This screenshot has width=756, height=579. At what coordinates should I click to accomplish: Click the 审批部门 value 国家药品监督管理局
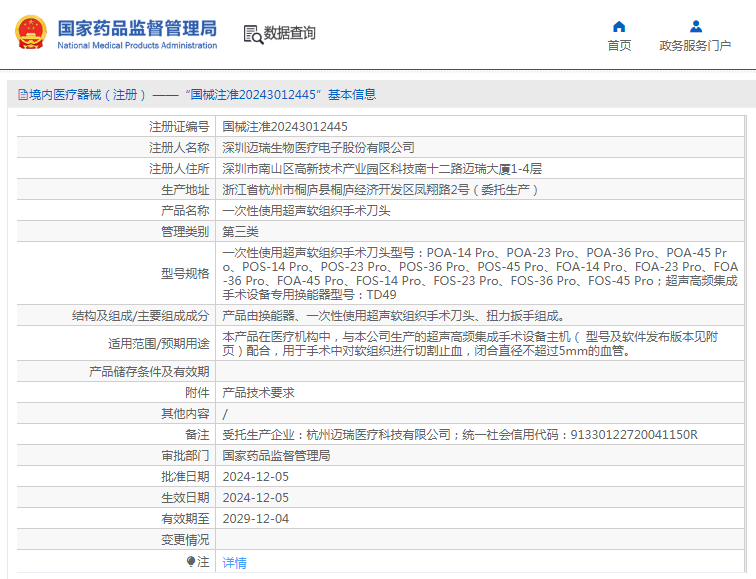tap(276, 455)
